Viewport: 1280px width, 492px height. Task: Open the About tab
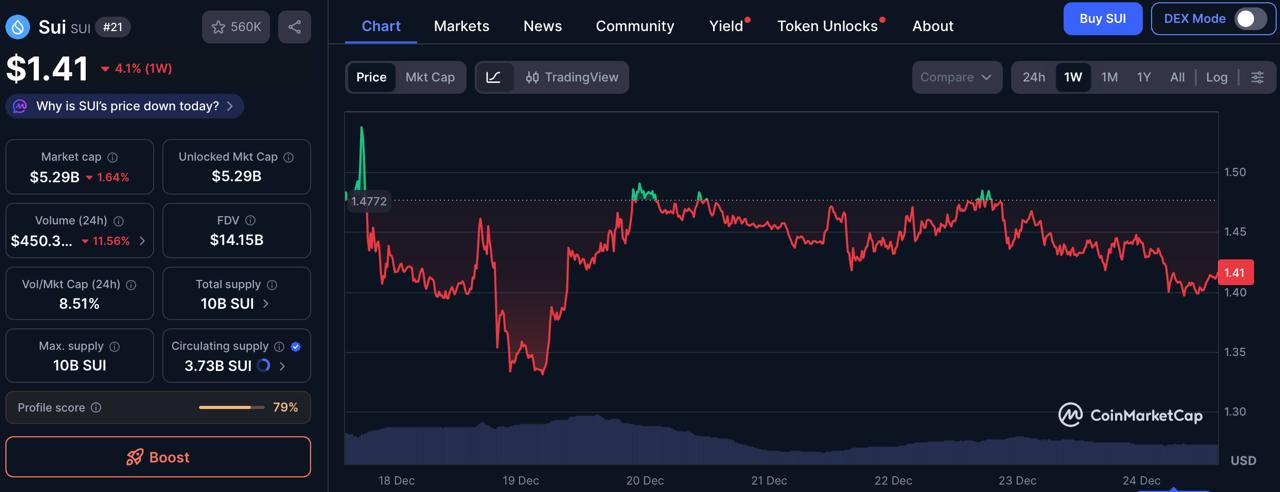click(933, 26)
